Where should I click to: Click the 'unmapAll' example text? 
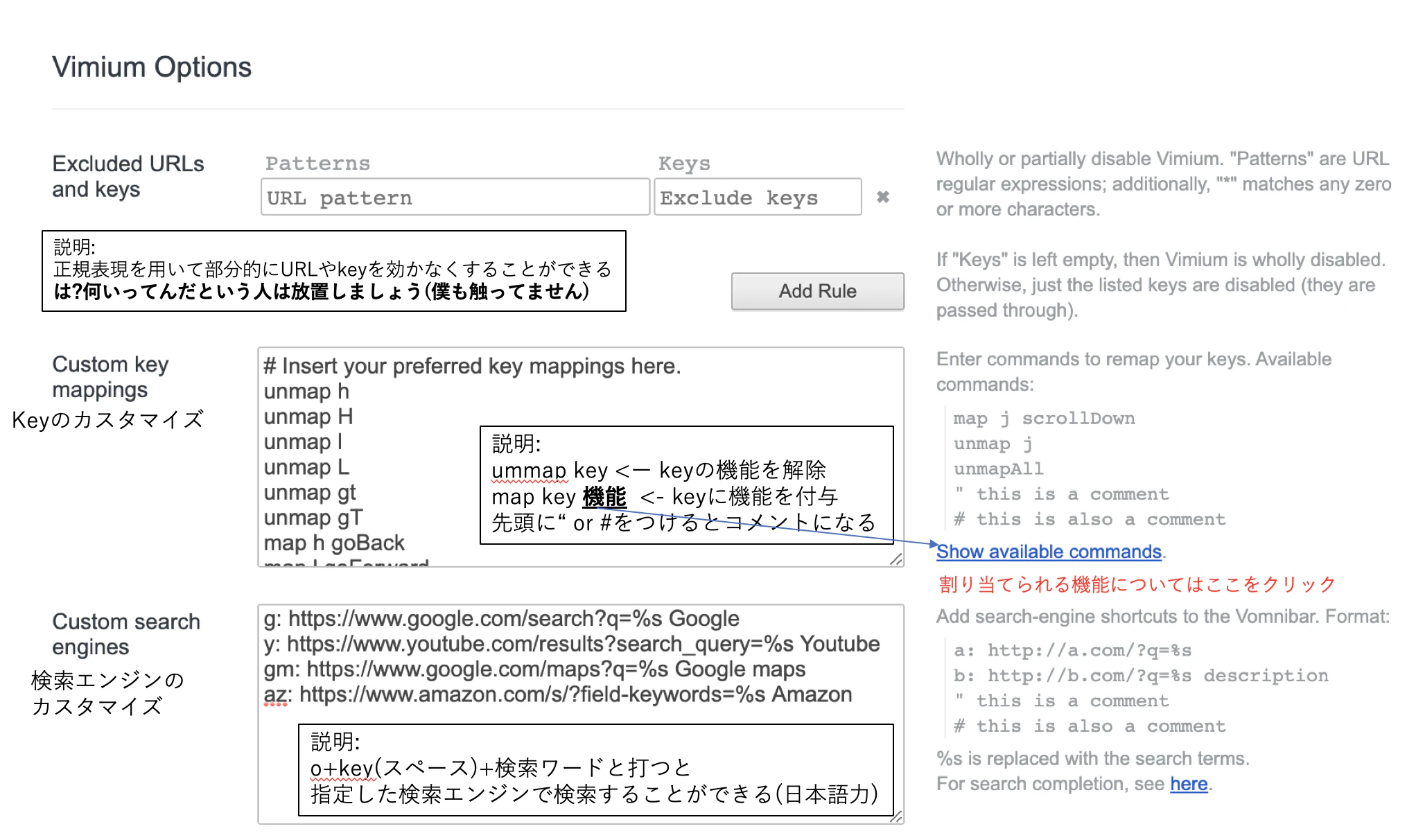tap(998, 469)
